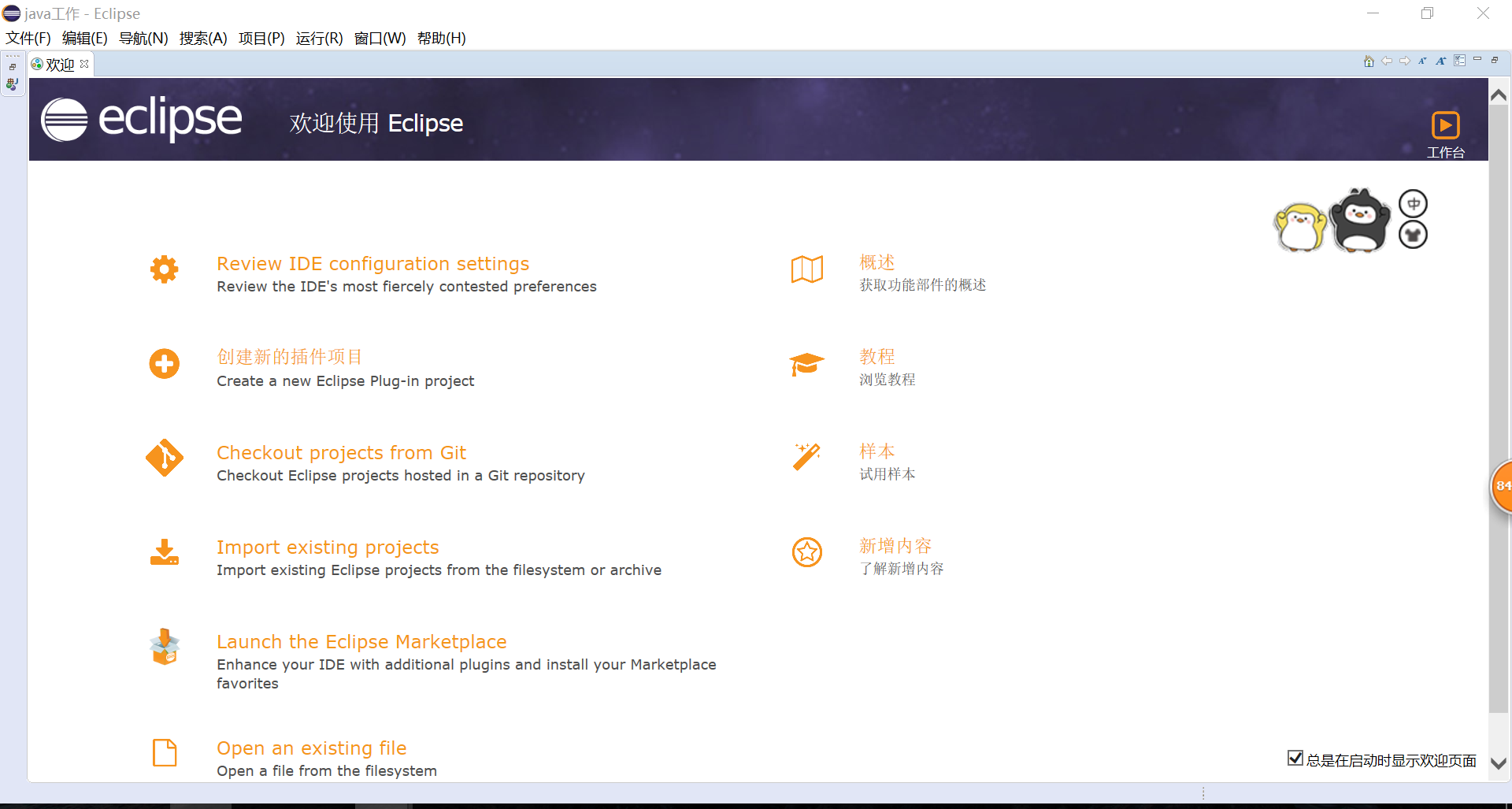Click '获取功能部件的概述' description text
1512x809 pixels.
tap(923, 285)
